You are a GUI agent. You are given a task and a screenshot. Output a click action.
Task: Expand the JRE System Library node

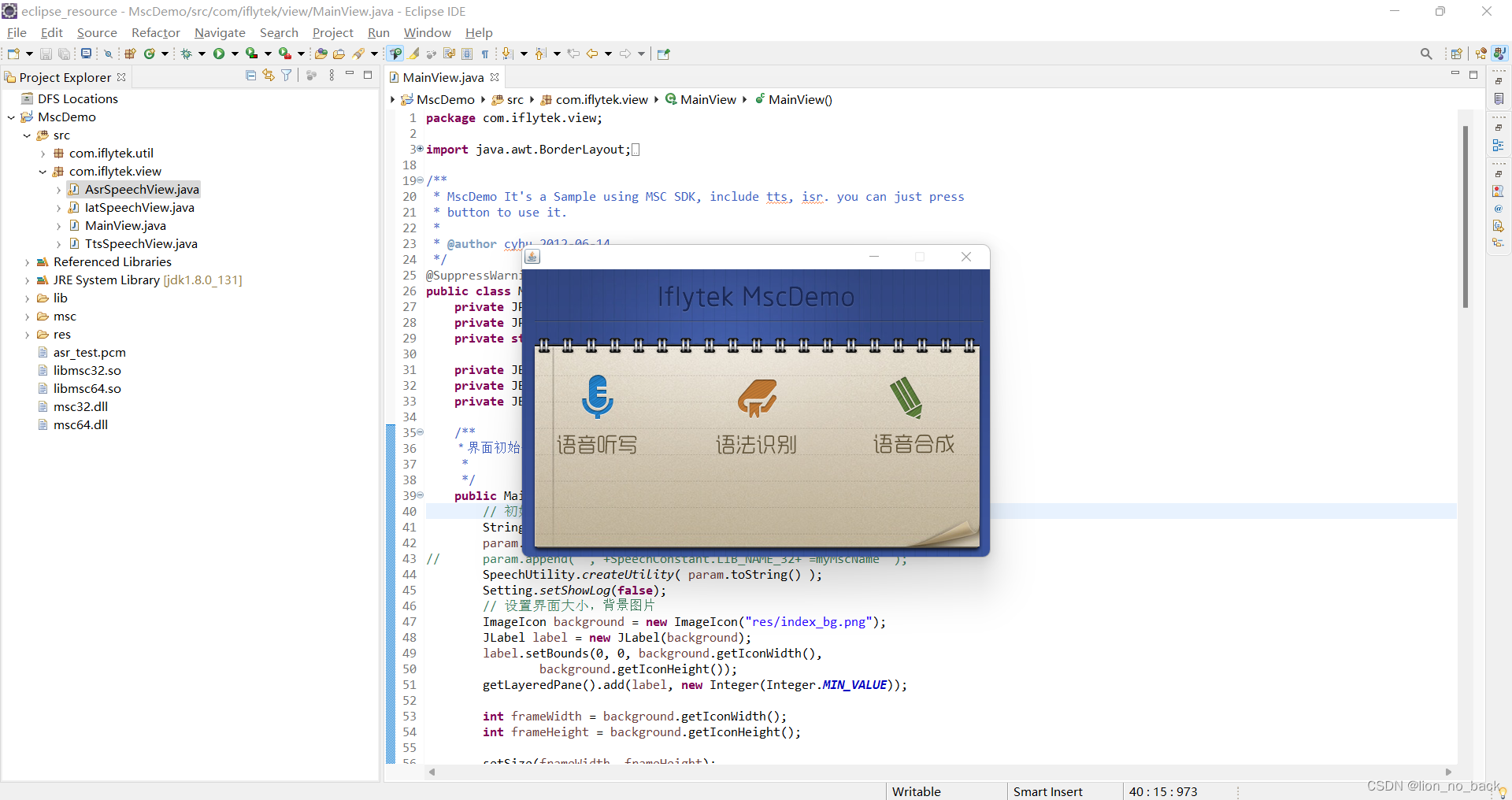(x=28, y=280)
